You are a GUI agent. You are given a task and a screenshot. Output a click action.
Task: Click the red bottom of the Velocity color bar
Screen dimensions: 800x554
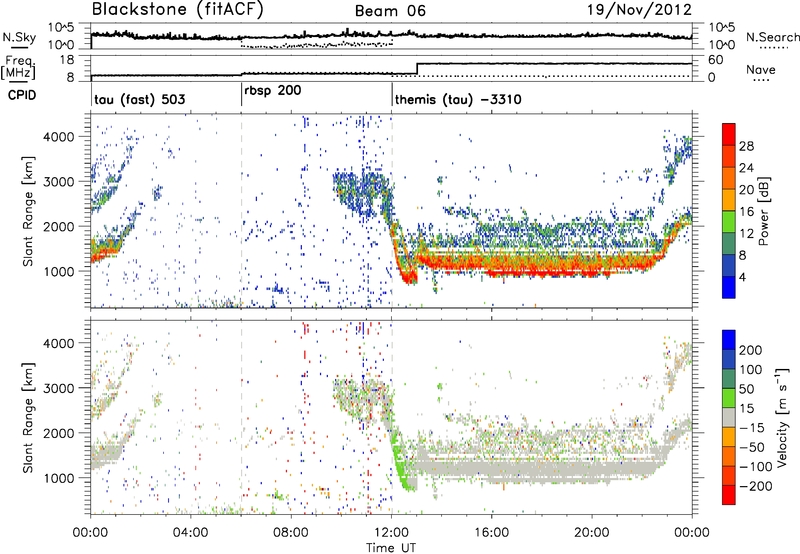click(x=729, y=495)
